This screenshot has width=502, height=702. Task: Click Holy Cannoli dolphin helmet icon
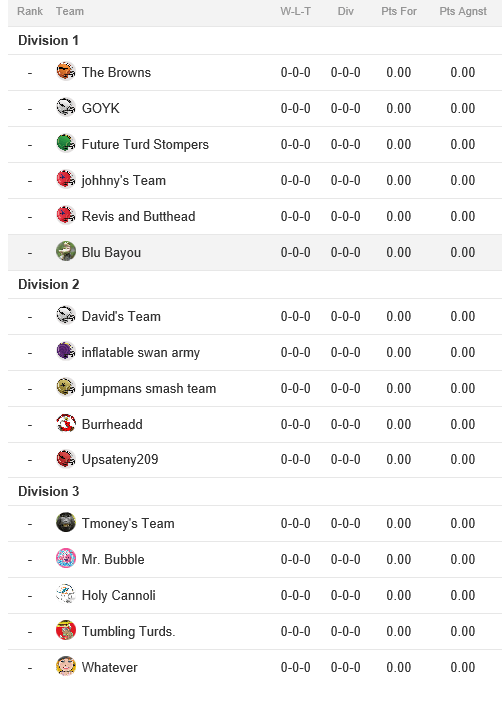66,595
